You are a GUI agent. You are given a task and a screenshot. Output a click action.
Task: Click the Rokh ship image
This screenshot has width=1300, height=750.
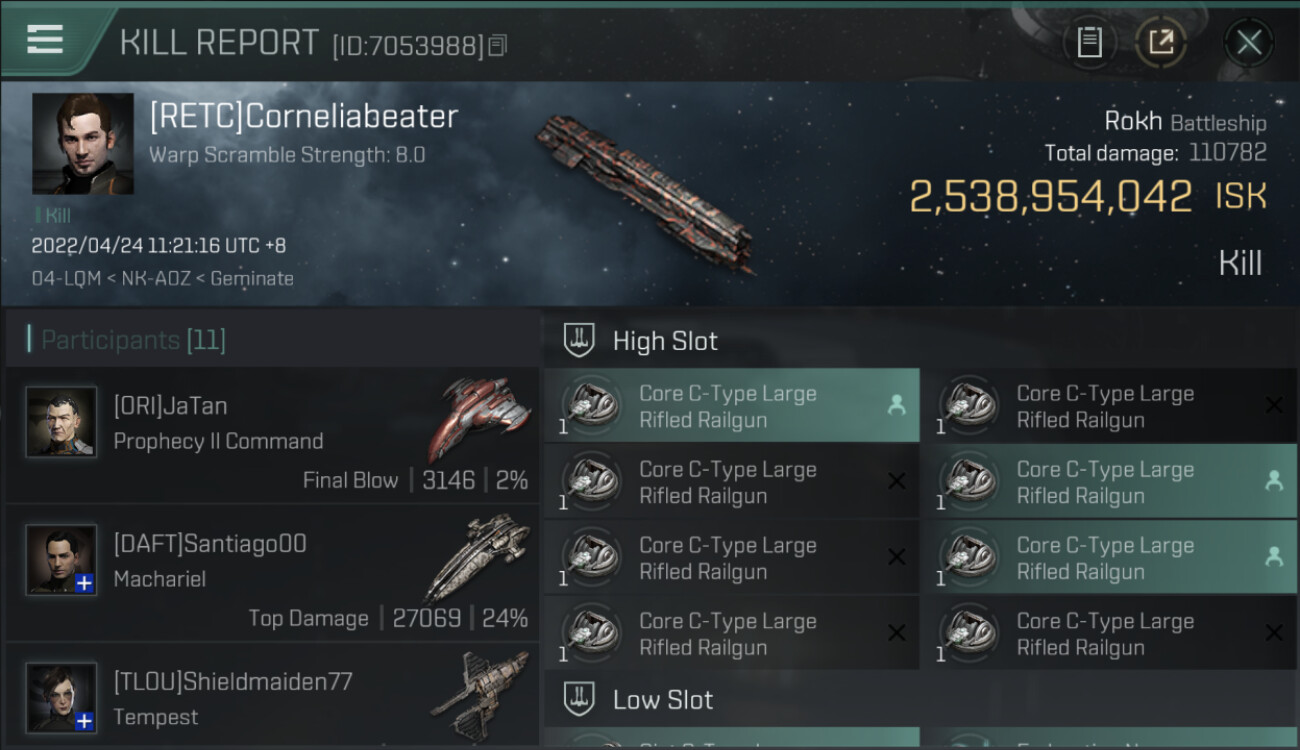tap(645, 193)
